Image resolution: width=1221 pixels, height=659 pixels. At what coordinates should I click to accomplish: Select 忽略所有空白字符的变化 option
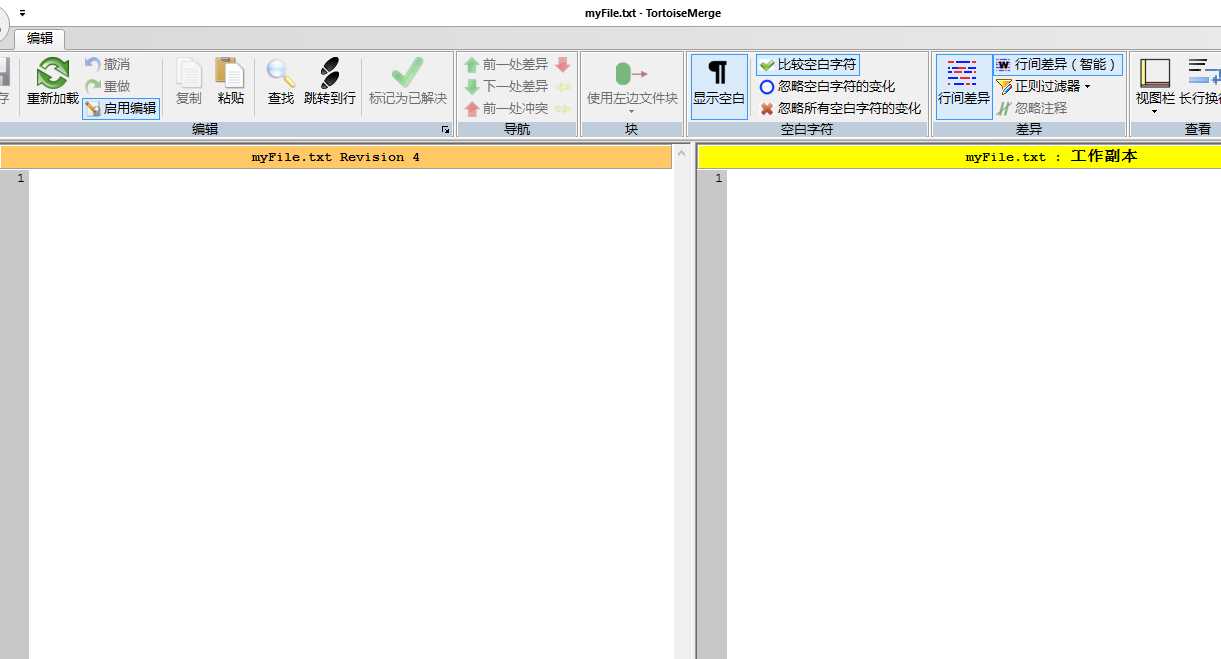tap(840, 108)
